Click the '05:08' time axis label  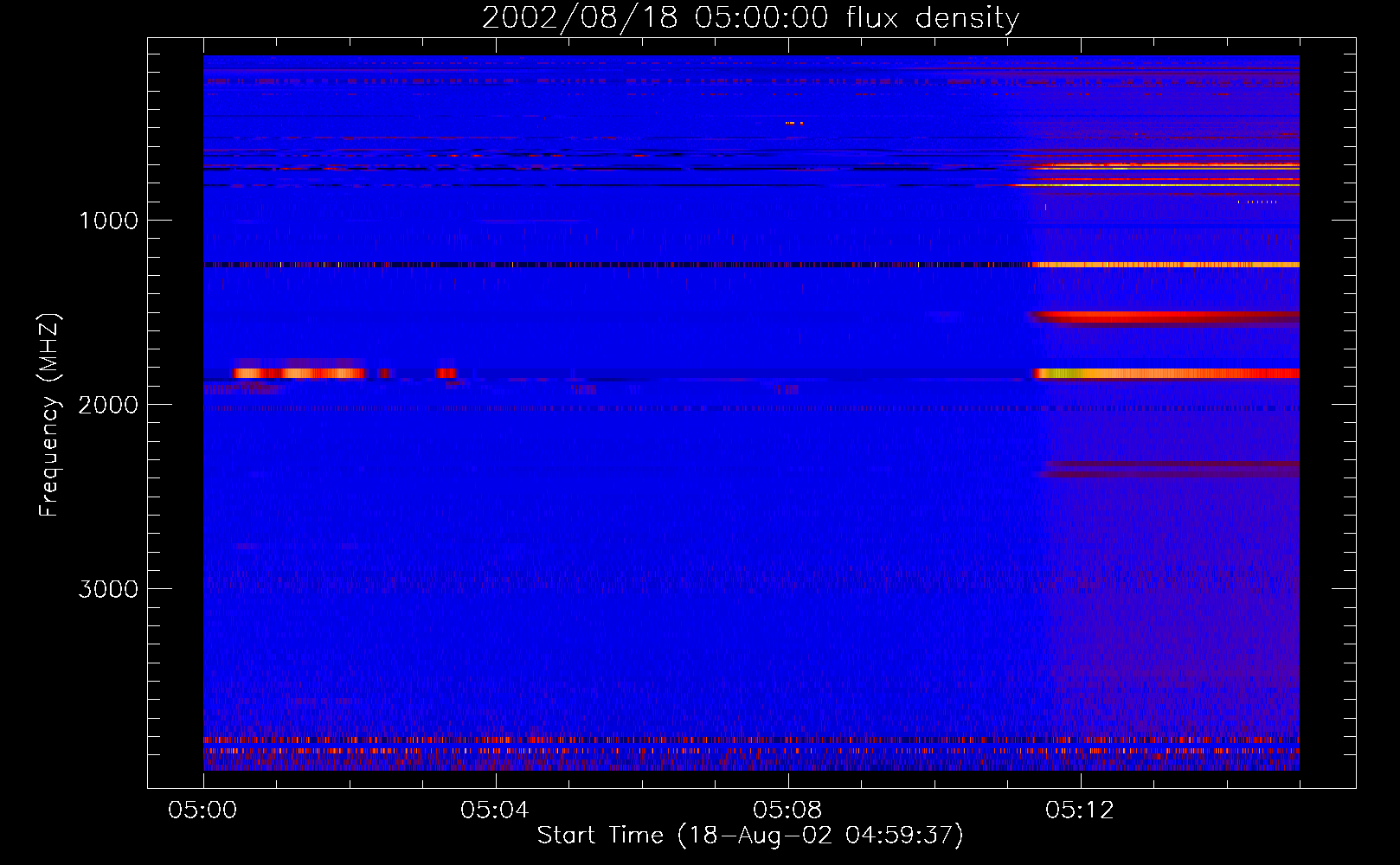coord(787,811)
